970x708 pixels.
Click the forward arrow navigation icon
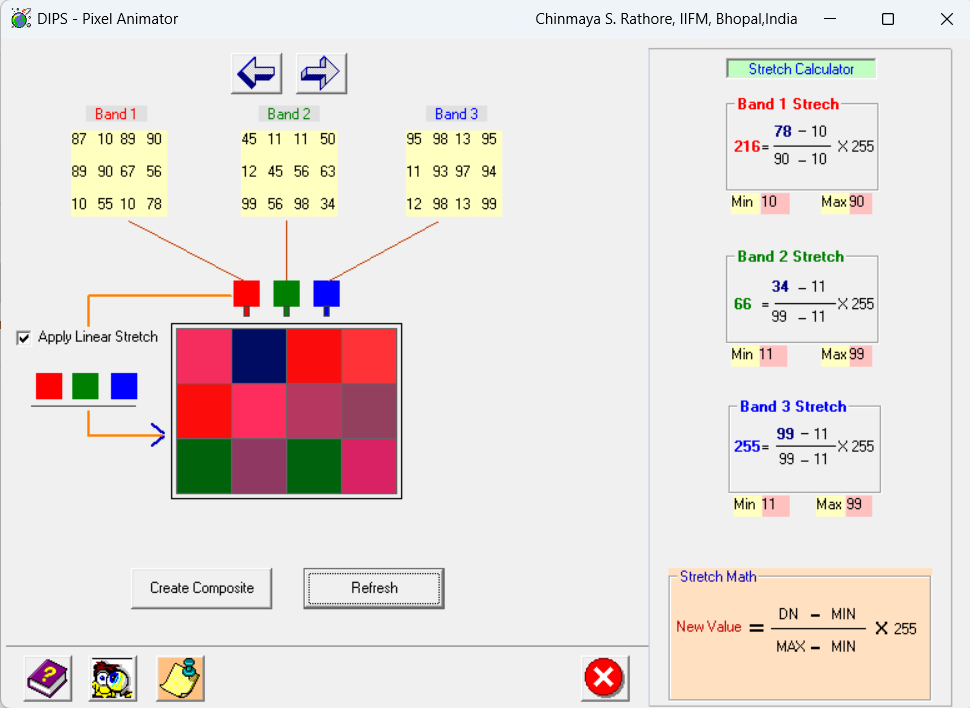point(321,73)
